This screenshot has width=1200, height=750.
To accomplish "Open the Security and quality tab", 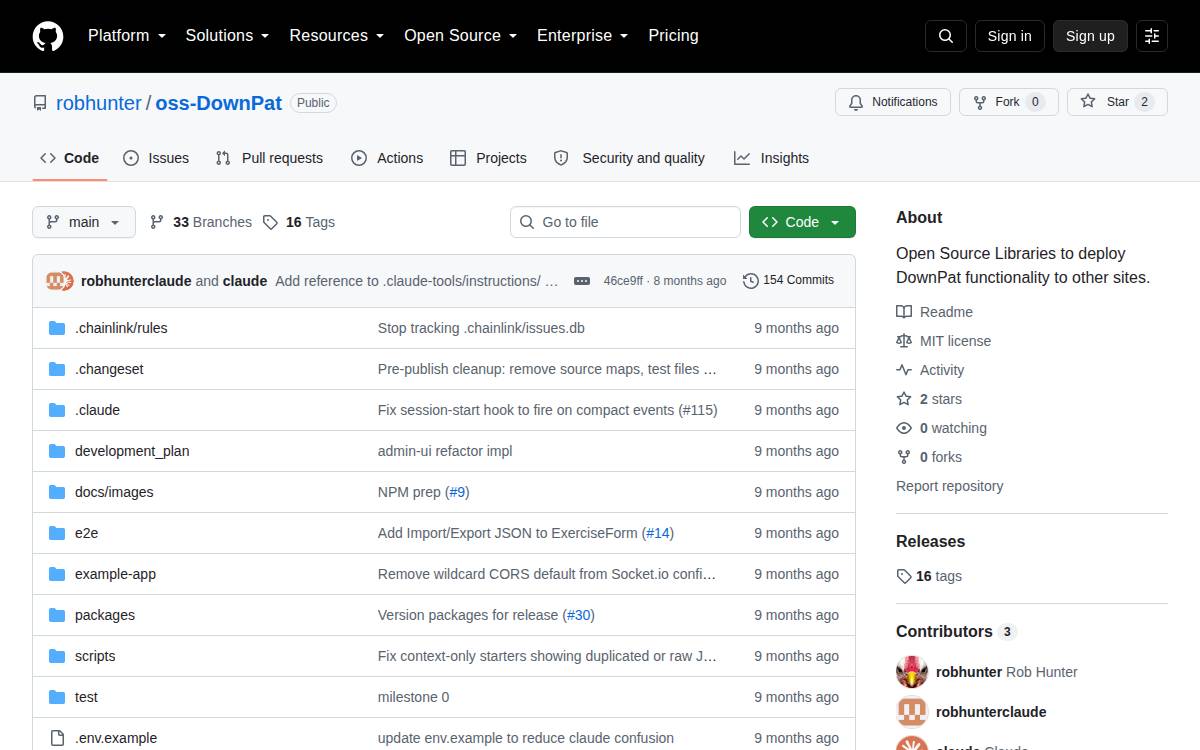I will (x=629, y=158).
